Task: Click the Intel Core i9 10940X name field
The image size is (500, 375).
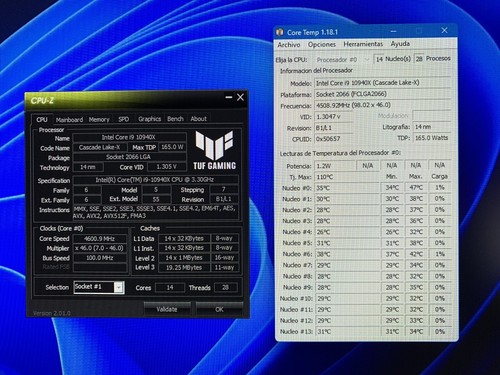Action: (129, 137)
